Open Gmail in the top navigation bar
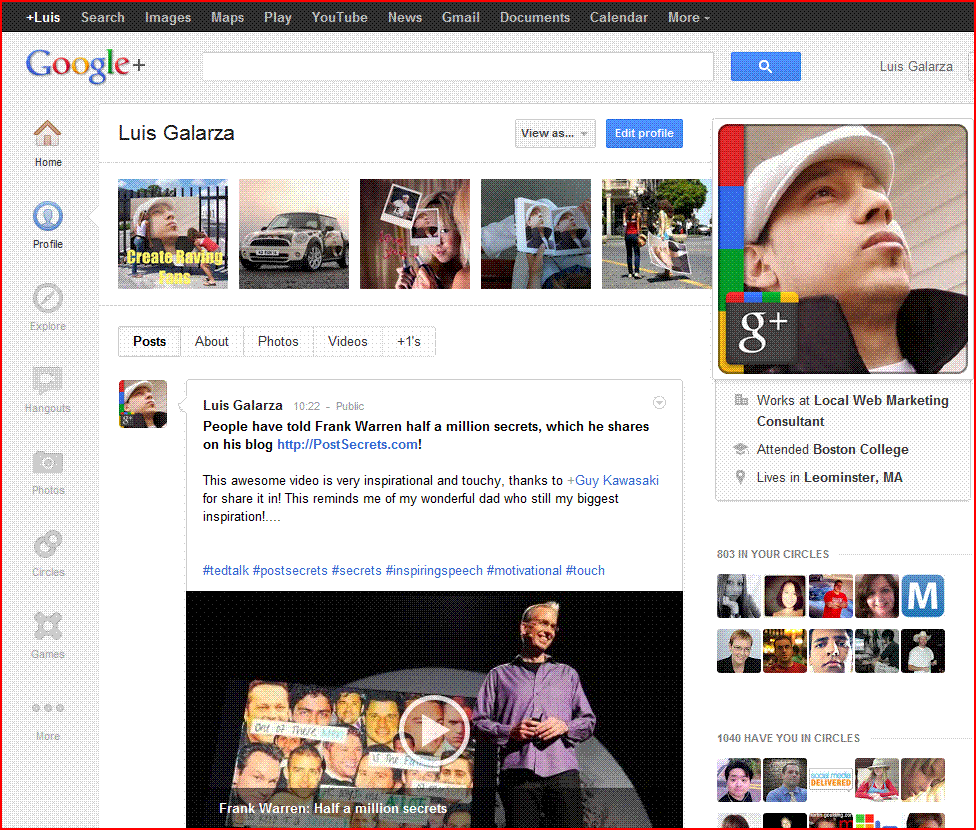 pyautogui.click(x=461, y=17)
